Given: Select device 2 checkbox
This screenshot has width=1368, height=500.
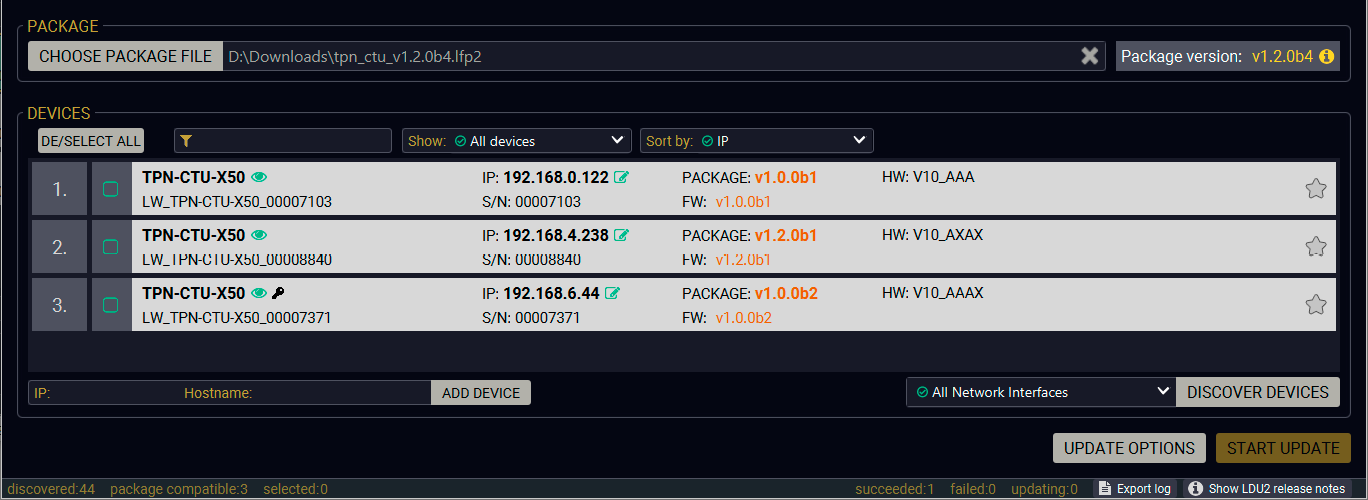Looking at the screenshot, I should (x=111, y=247).
